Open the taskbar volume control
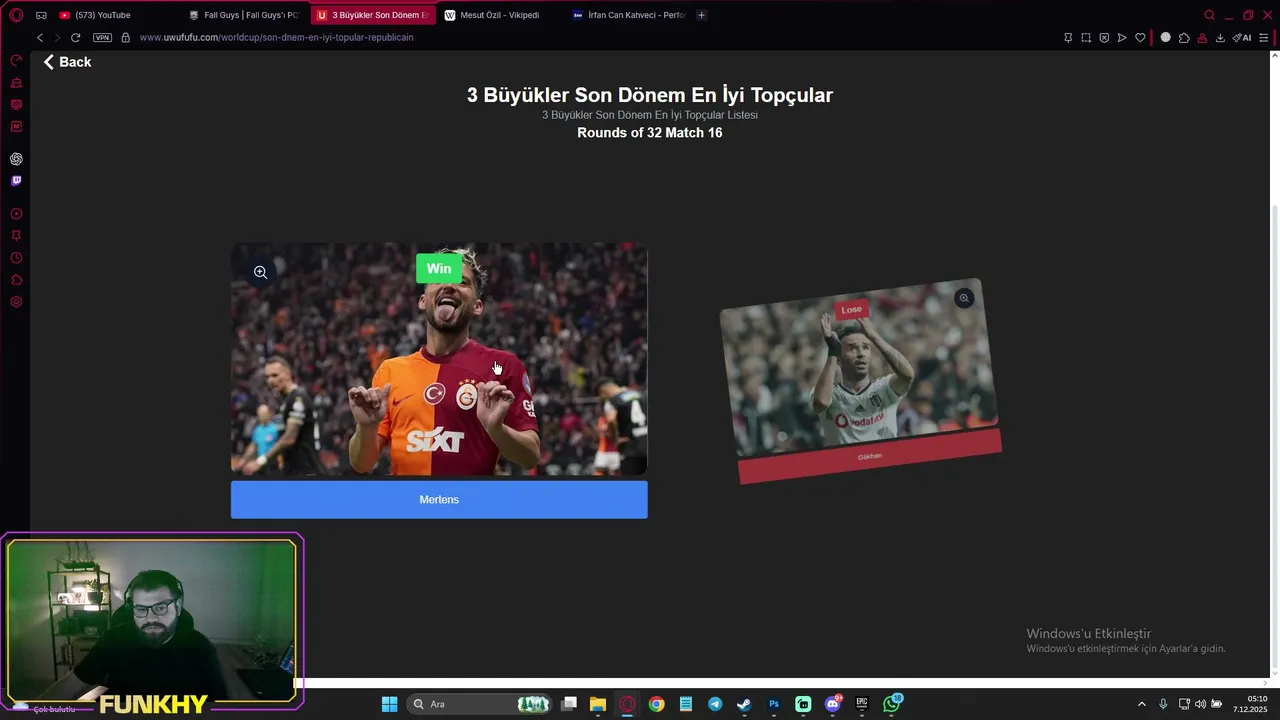1280x720 pixels. click(1200, 704)
